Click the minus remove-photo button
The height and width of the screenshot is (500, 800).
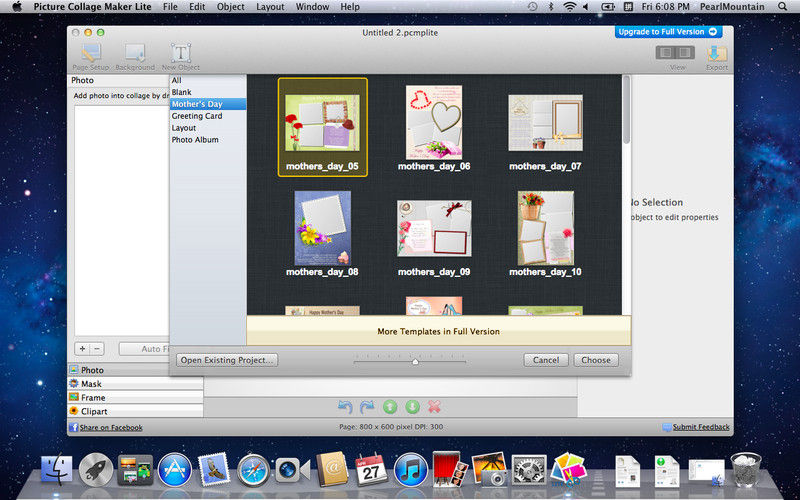click(97, 349)
